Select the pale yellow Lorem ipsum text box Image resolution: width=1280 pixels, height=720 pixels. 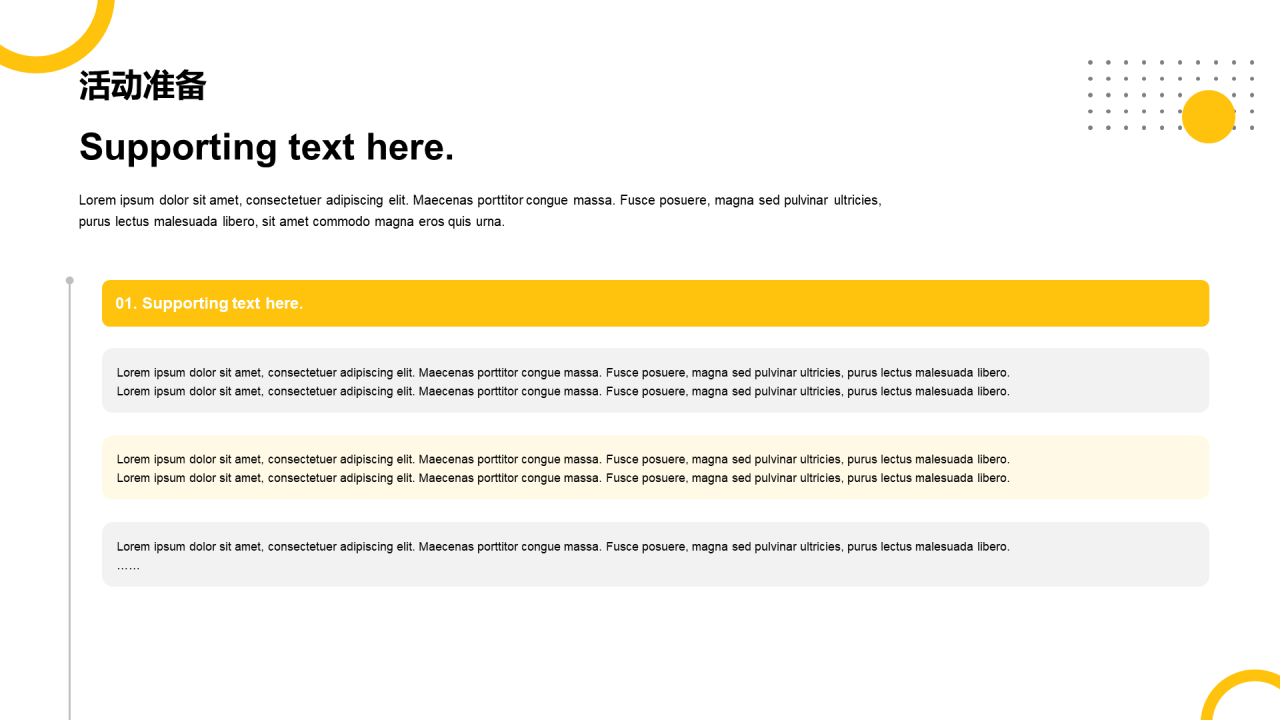click(x=655, y=468)
